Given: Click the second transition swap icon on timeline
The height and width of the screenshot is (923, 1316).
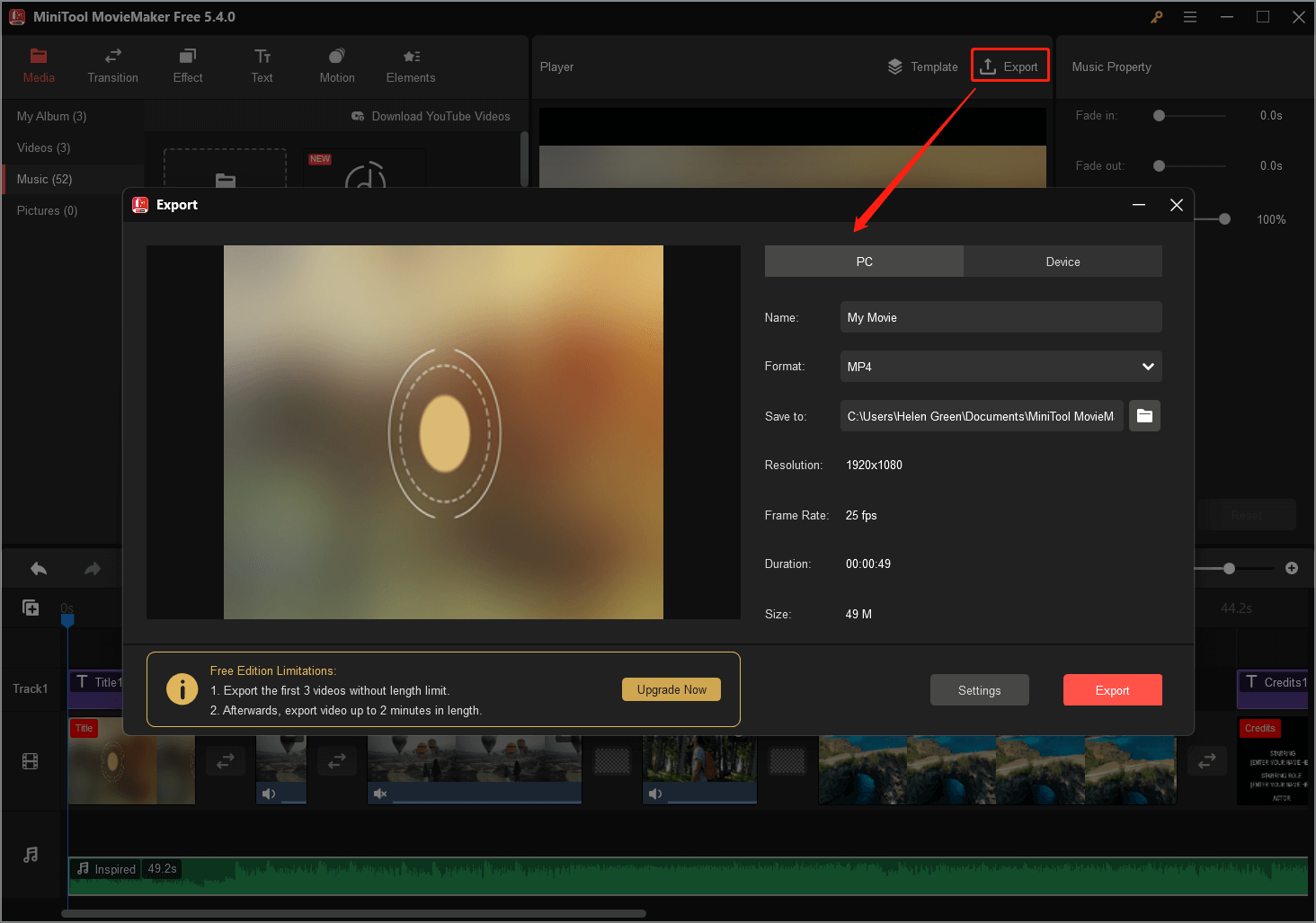Looking at the screenshot, I should [x=337, y=761].
